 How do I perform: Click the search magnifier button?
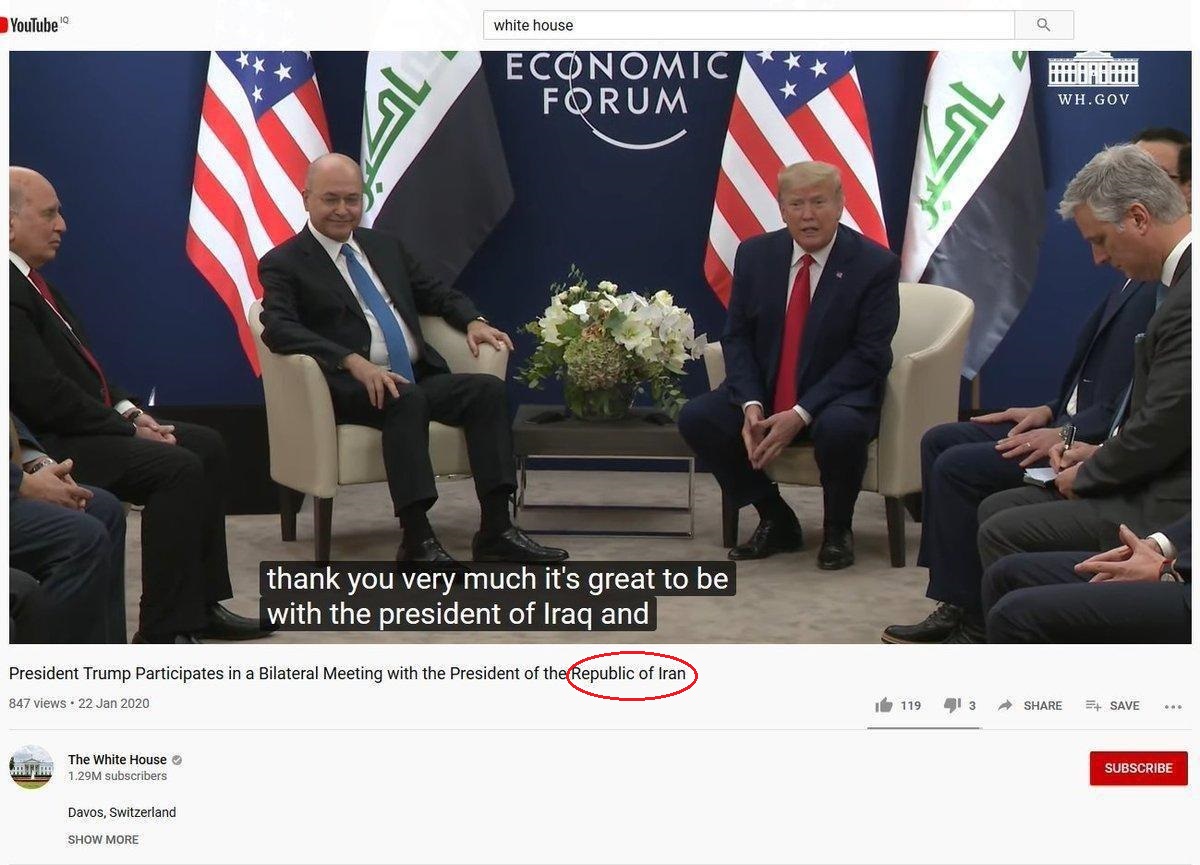tap(1044, 25)
